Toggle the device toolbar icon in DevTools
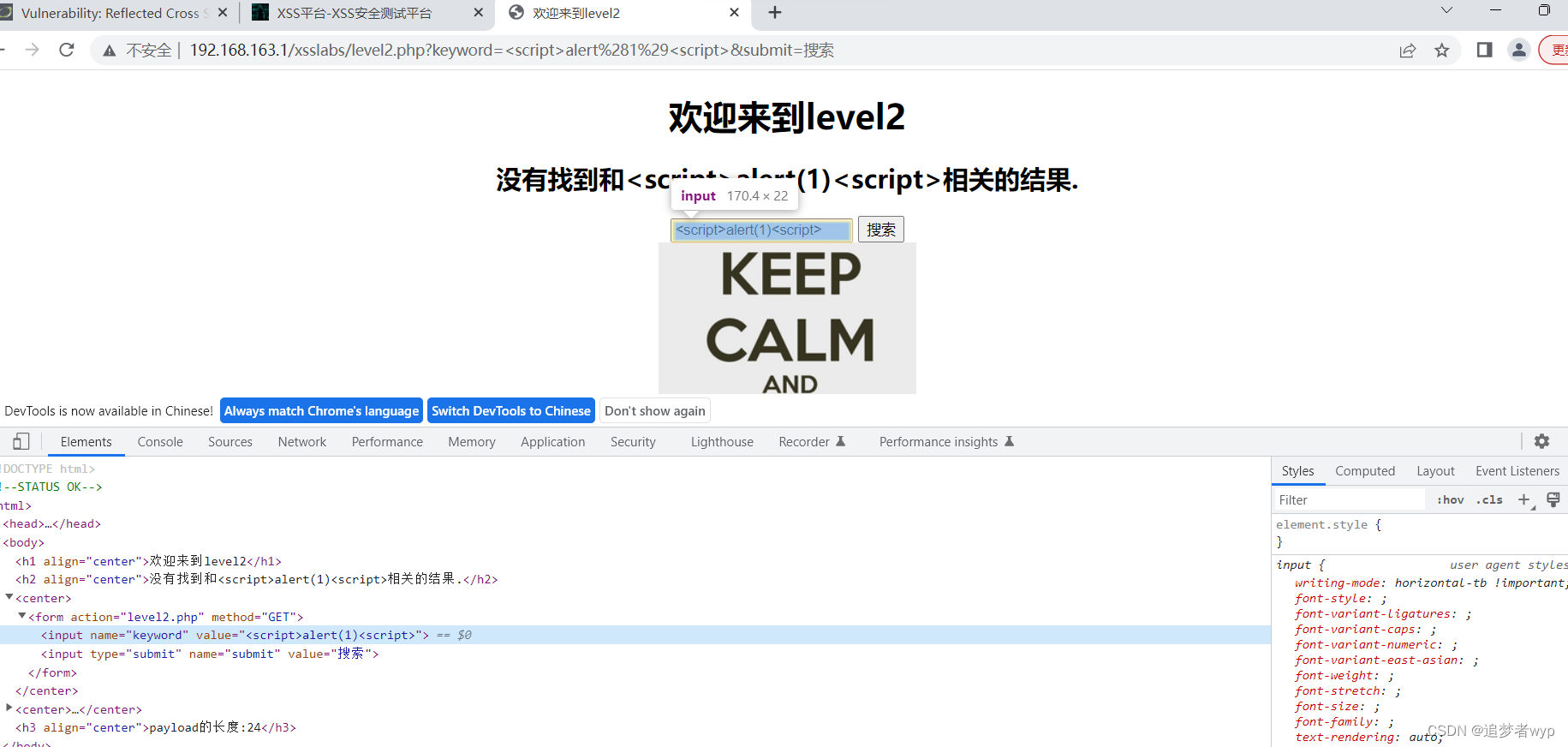The height and width of the screenshot is (747, 1568). [x=21, y=441]
